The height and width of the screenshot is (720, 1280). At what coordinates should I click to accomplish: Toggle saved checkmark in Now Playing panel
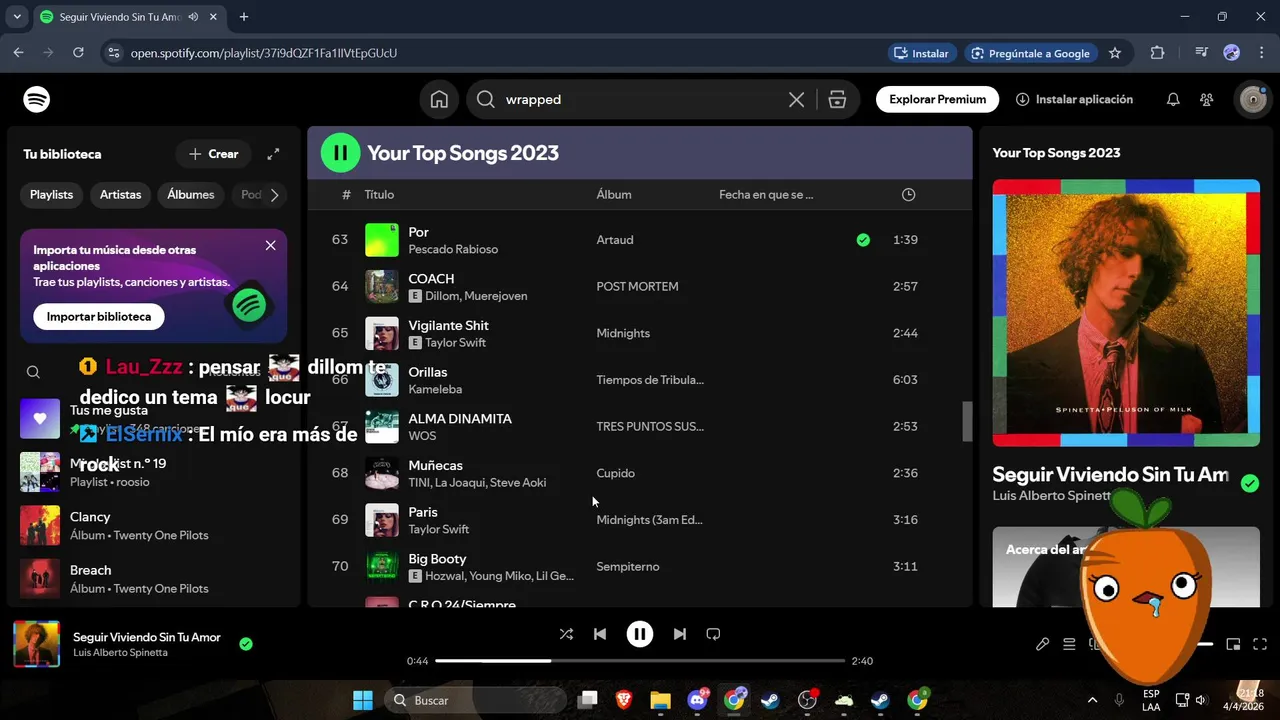1249,484
